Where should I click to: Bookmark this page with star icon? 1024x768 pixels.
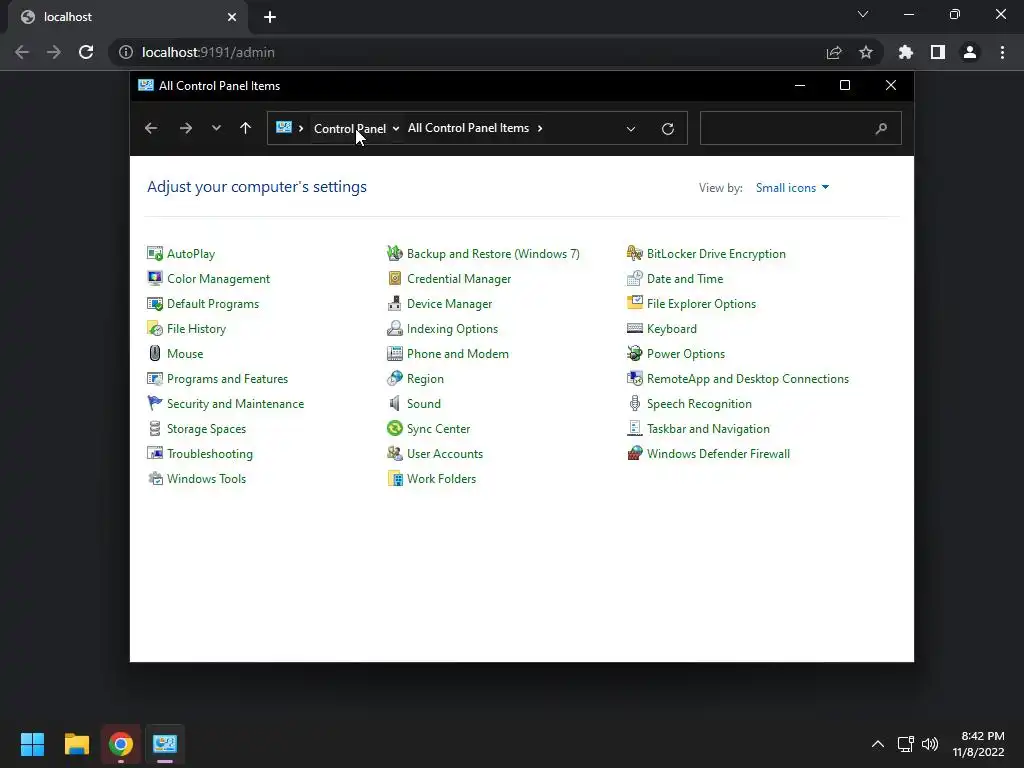pyautogui.click(x=866, y=52)
